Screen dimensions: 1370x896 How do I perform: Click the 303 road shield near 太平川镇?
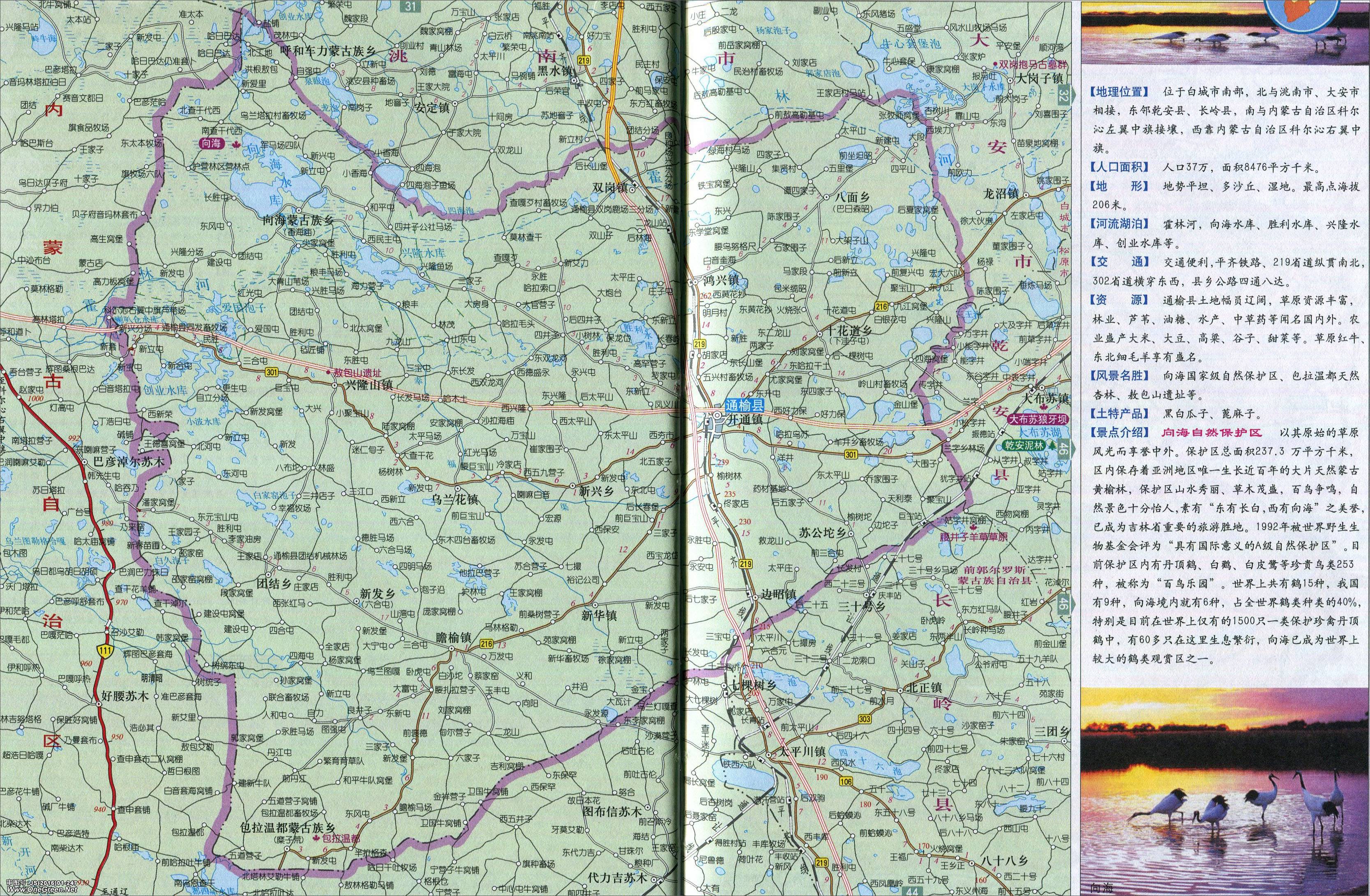click(x=864, y=719)
